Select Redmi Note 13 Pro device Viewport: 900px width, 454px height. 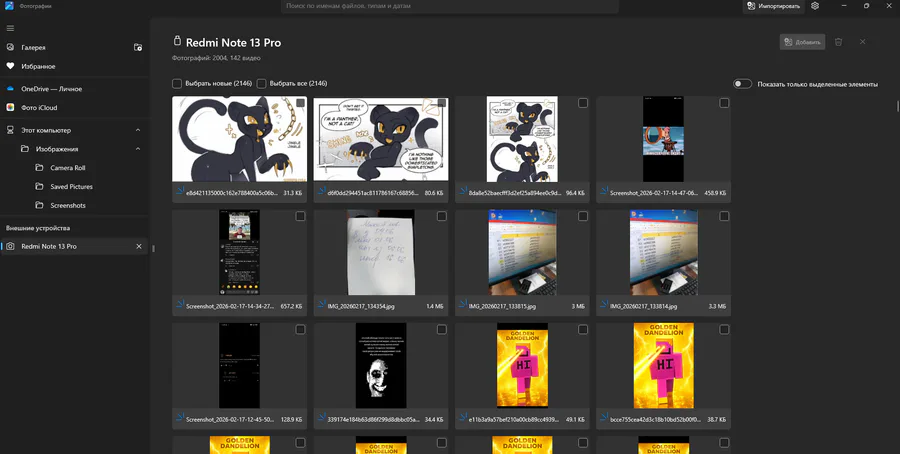(75, 246)
